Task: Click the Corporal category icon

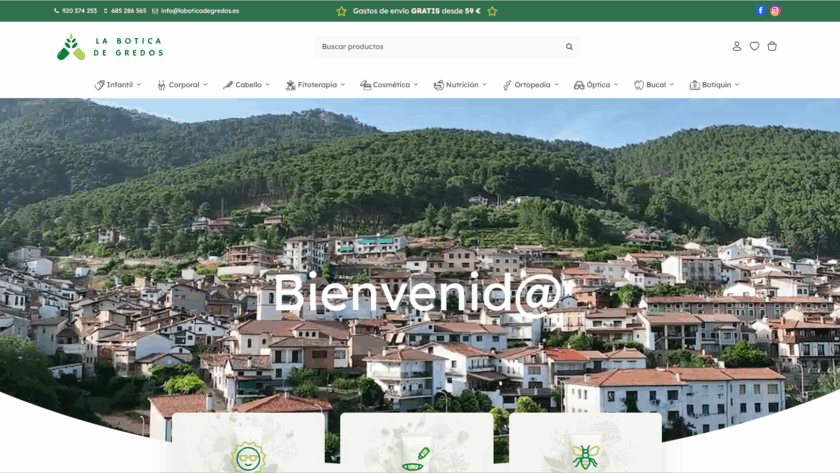Action: tap(161, 85)
